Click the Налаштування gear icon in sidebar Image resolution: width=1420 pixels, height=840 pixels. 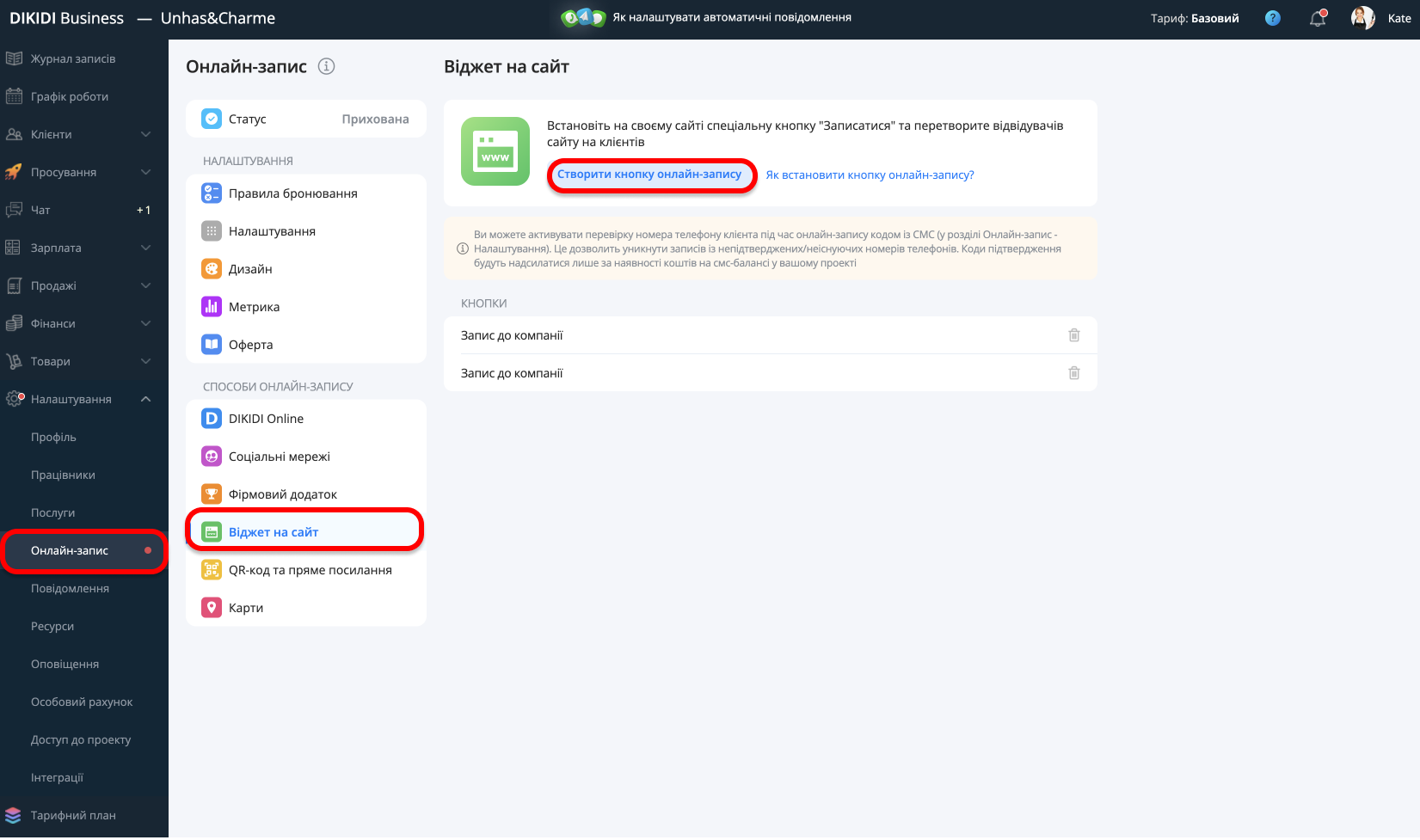[x=15, y=399]
